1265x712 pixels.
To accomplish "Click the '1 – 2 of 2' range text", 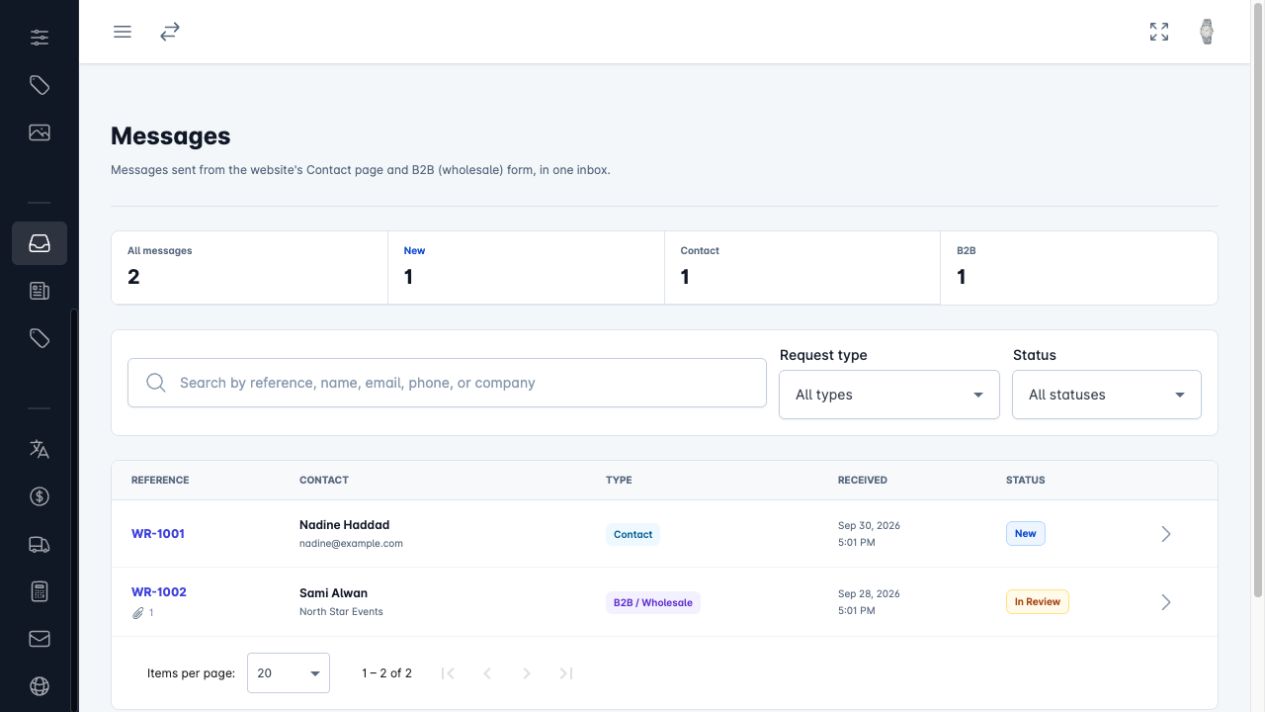I will click(x=387, y=673).
